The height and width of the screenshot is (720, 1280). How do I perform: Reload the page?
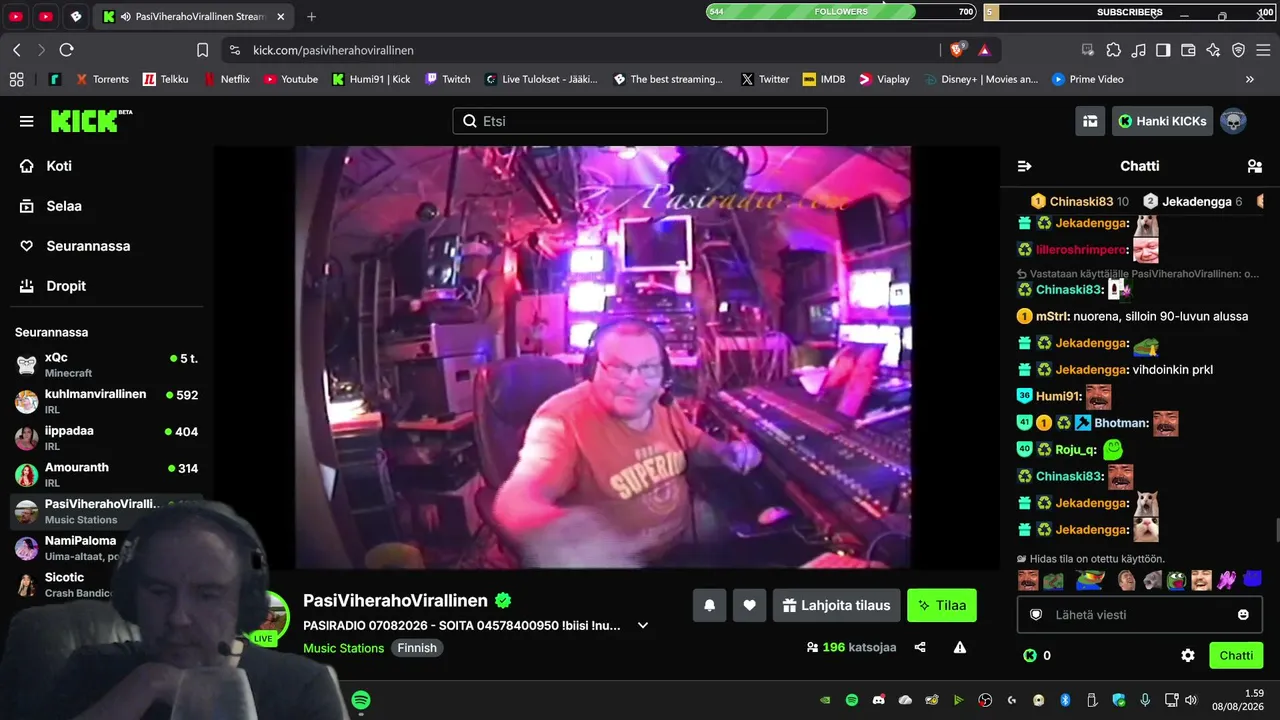67,50
